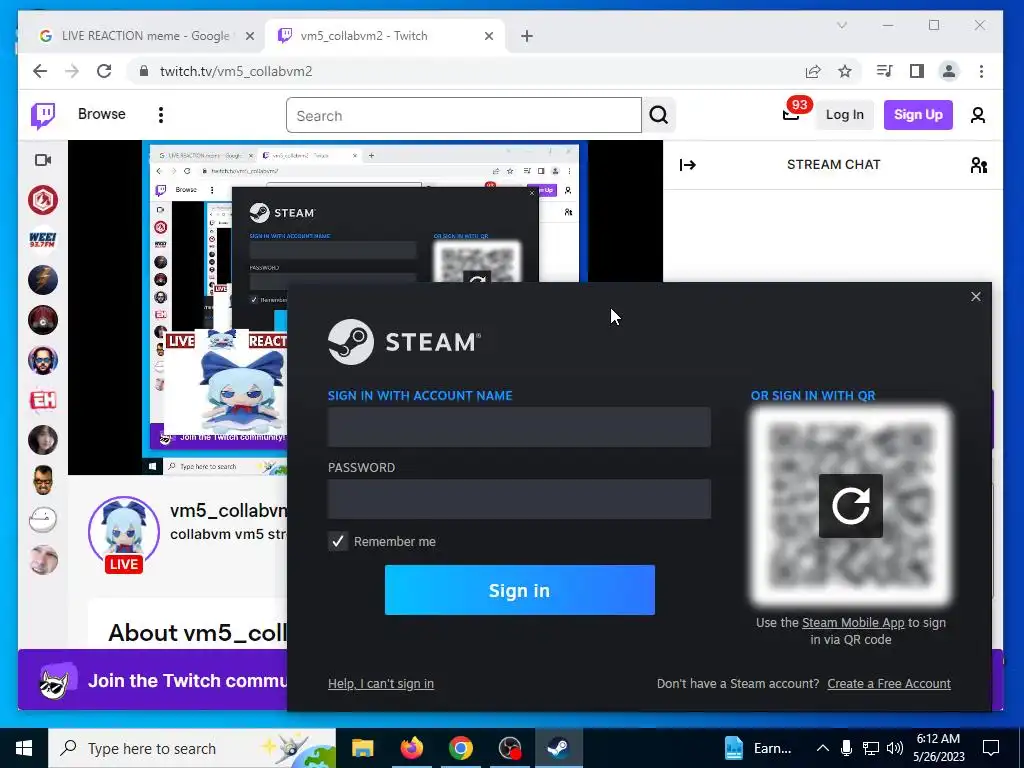Click Create a Free Account link
Viewport: 1024px width, 768px height.
889,684
